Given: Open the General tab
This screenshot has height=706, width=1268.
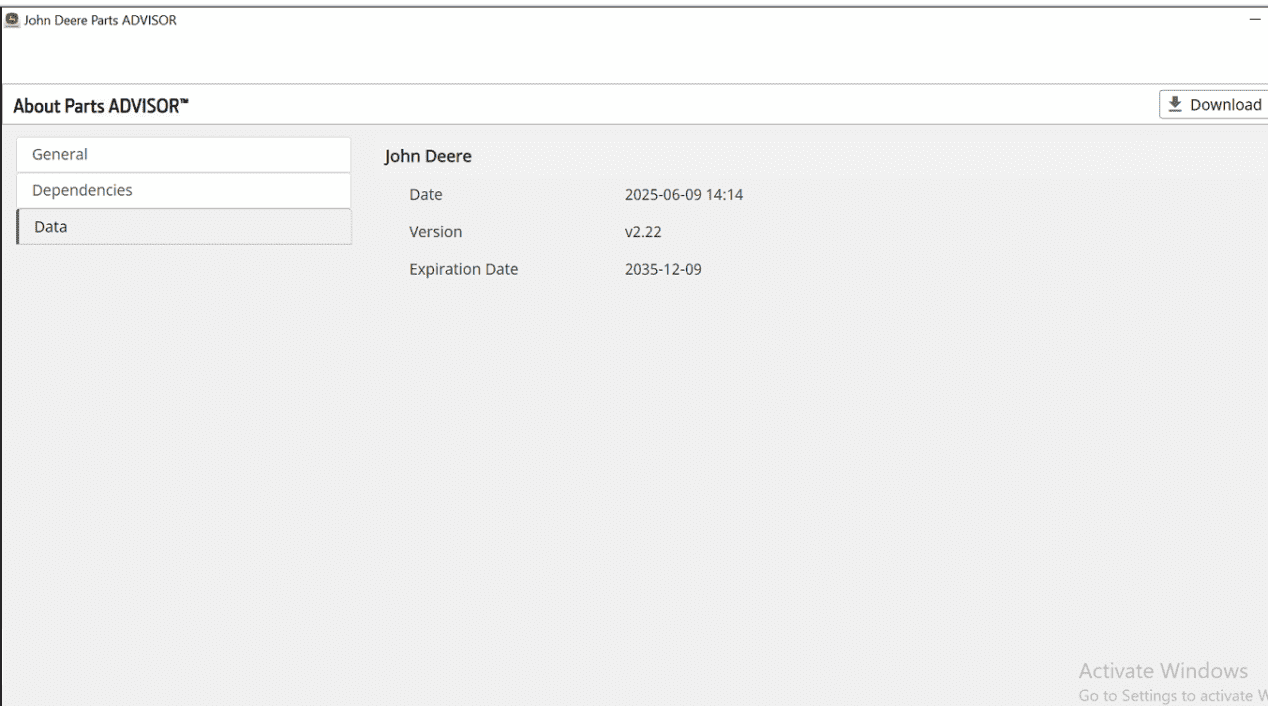Looking at the screenshot, I should (184, 154).
